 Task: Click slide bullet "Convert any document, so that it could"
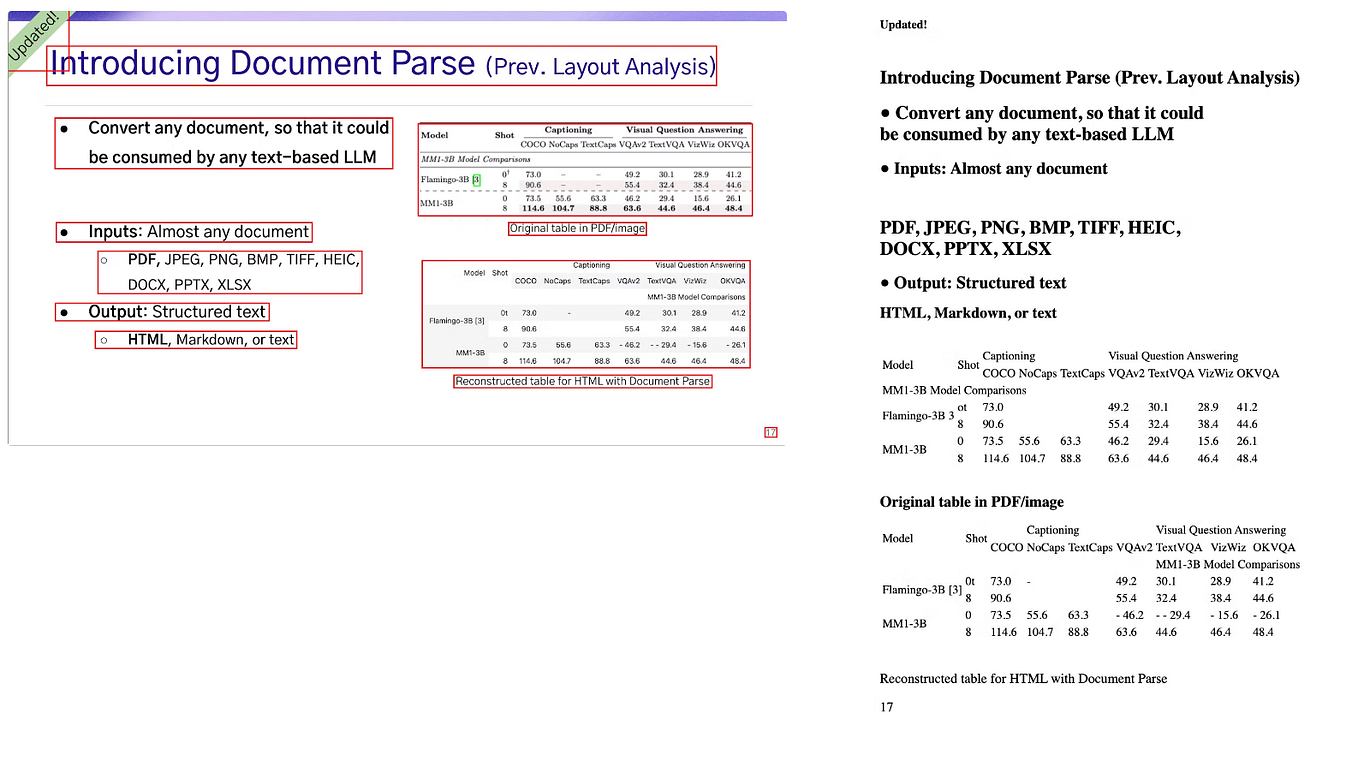(238, 128)
